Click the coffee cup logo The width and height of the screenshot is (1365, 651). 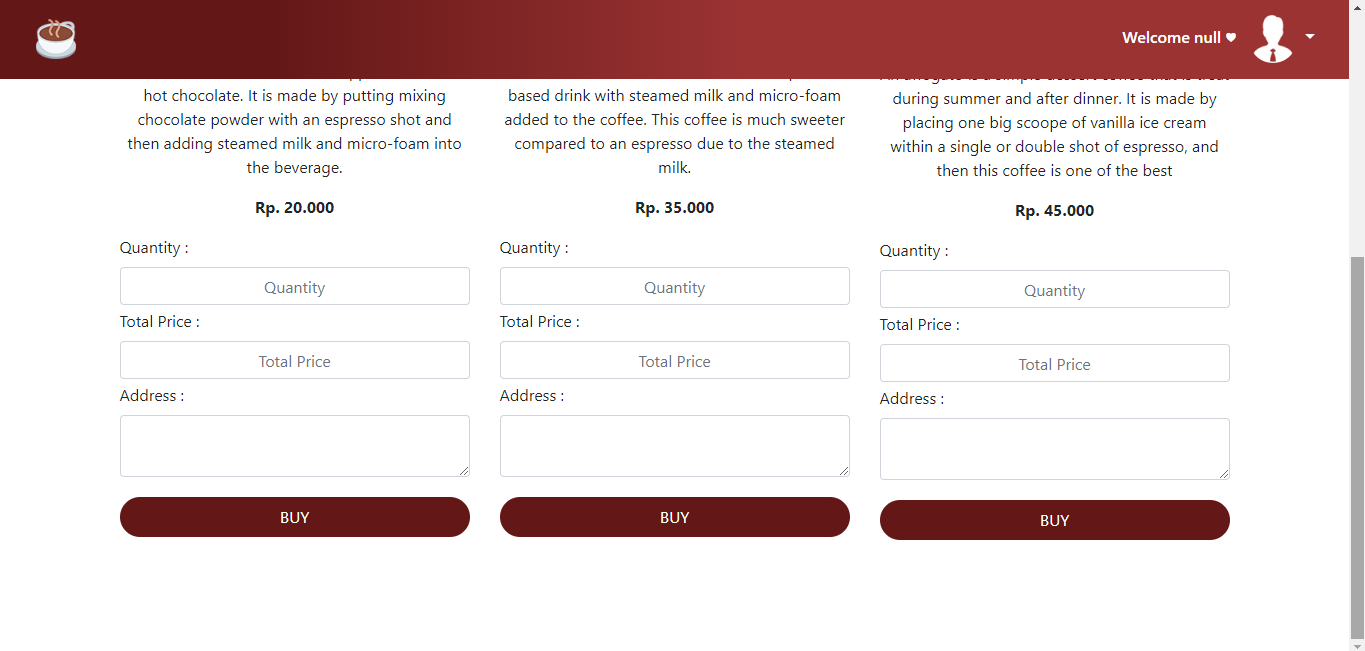coord(56,39)
